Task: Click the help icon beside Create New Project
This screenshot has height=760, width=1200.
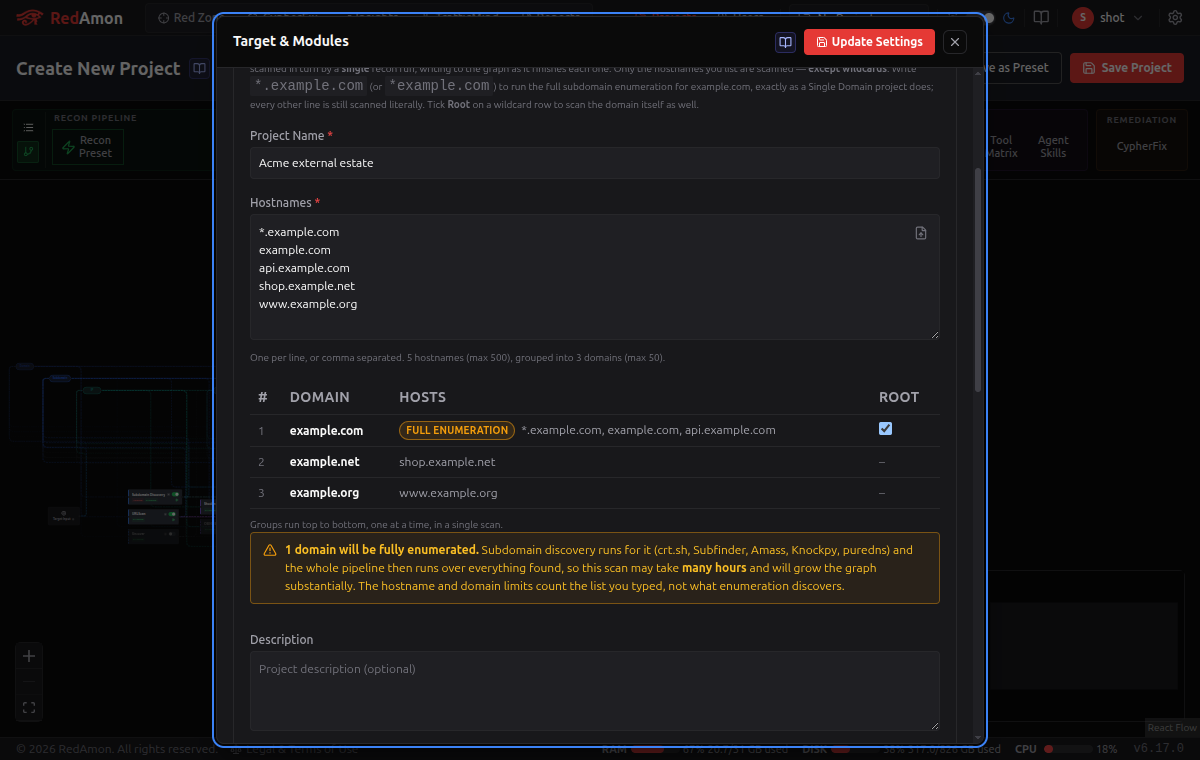Action: 199,68
